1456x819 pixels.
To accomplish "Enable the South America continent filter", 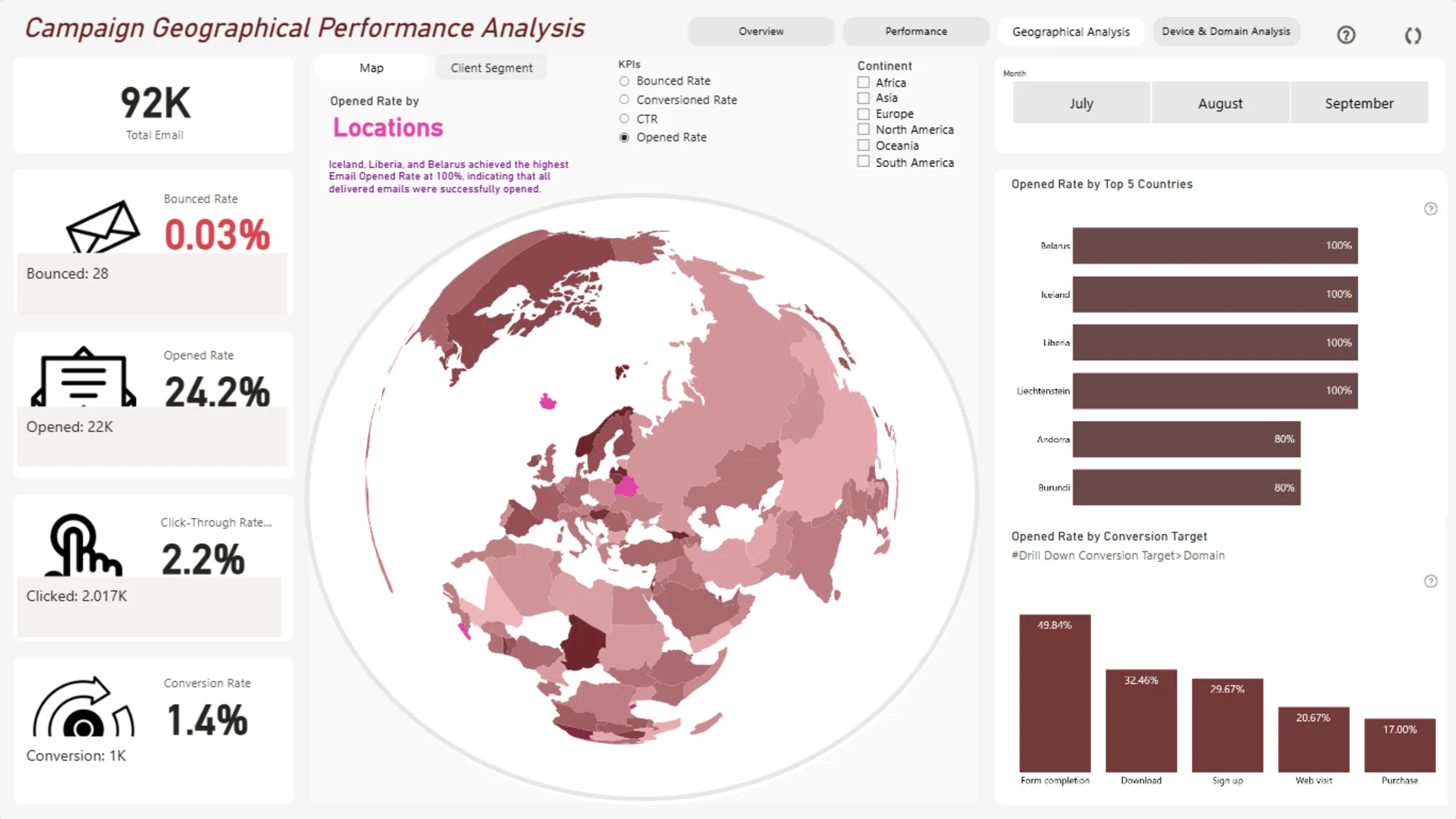I will click(863, 162).
